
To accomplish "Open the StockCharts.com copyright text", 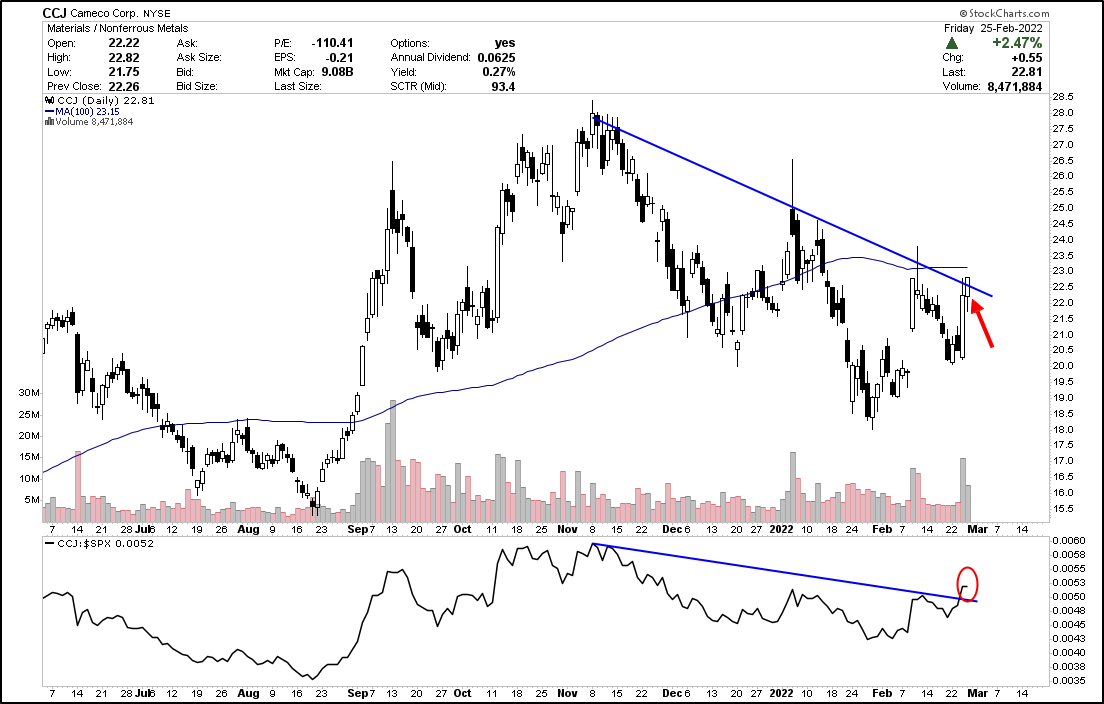I will (x=1004, y=13).
